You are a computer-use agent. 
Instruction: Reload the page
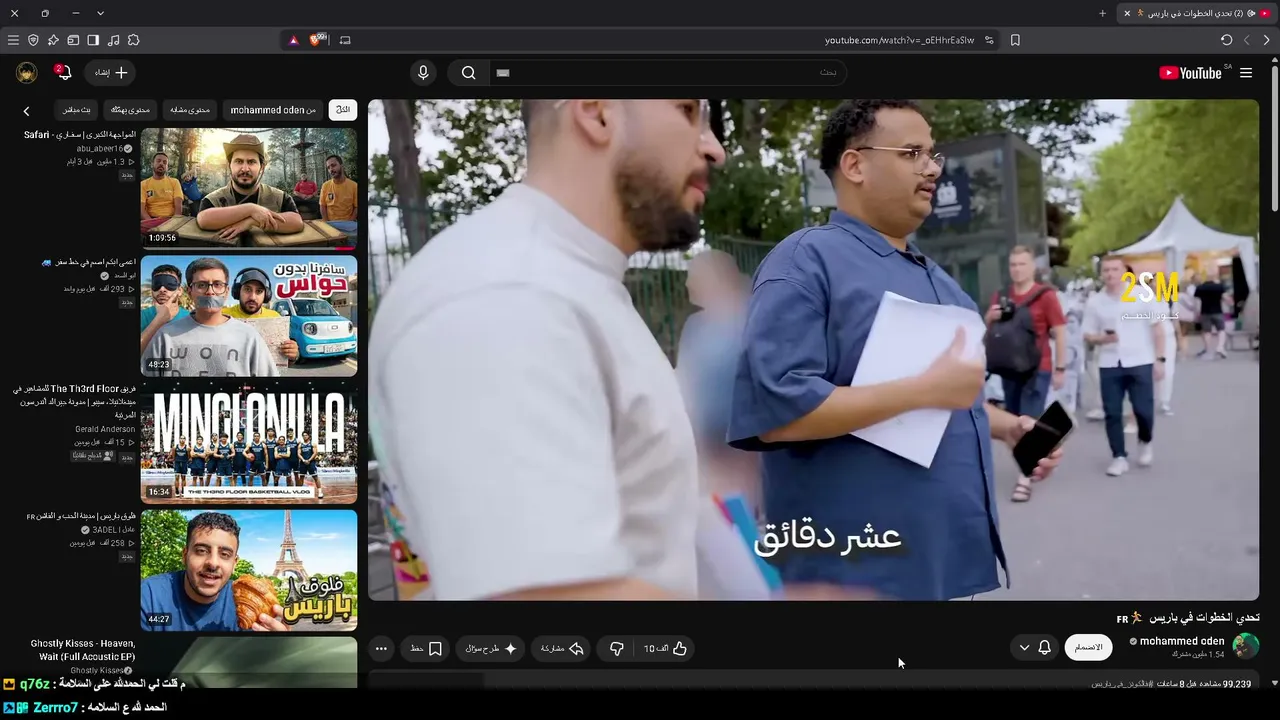click(1226, 40)
